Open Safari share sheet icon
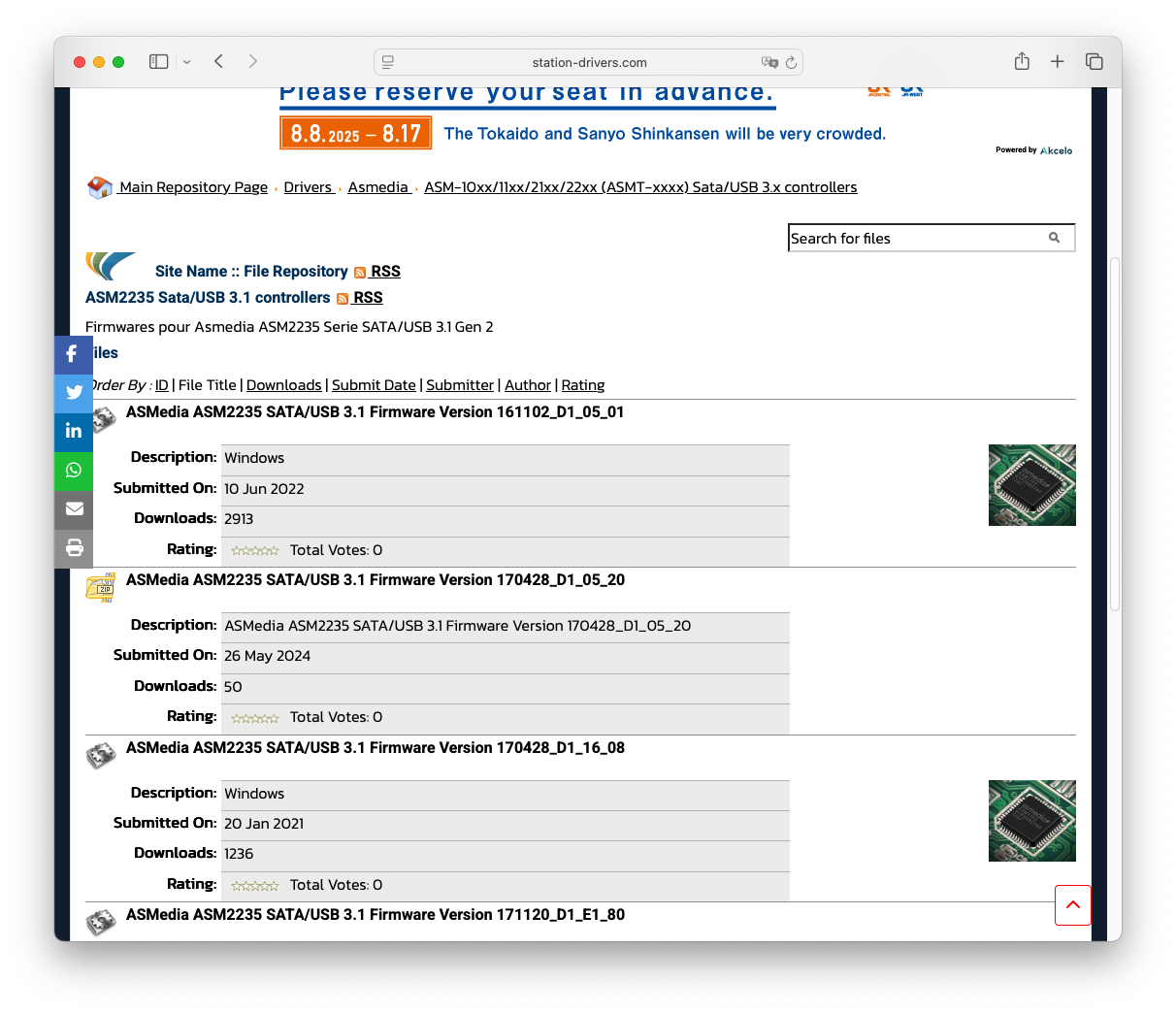Image resolution: width=1176 pixels, height=1013 pixels. point(1022,62)
